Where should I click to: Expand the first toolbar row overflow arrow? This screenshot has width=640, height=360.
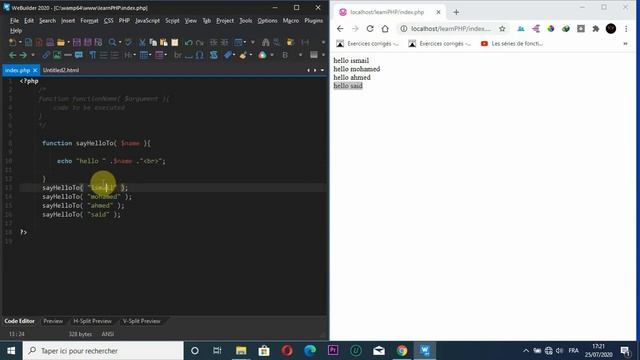[323, 42]
